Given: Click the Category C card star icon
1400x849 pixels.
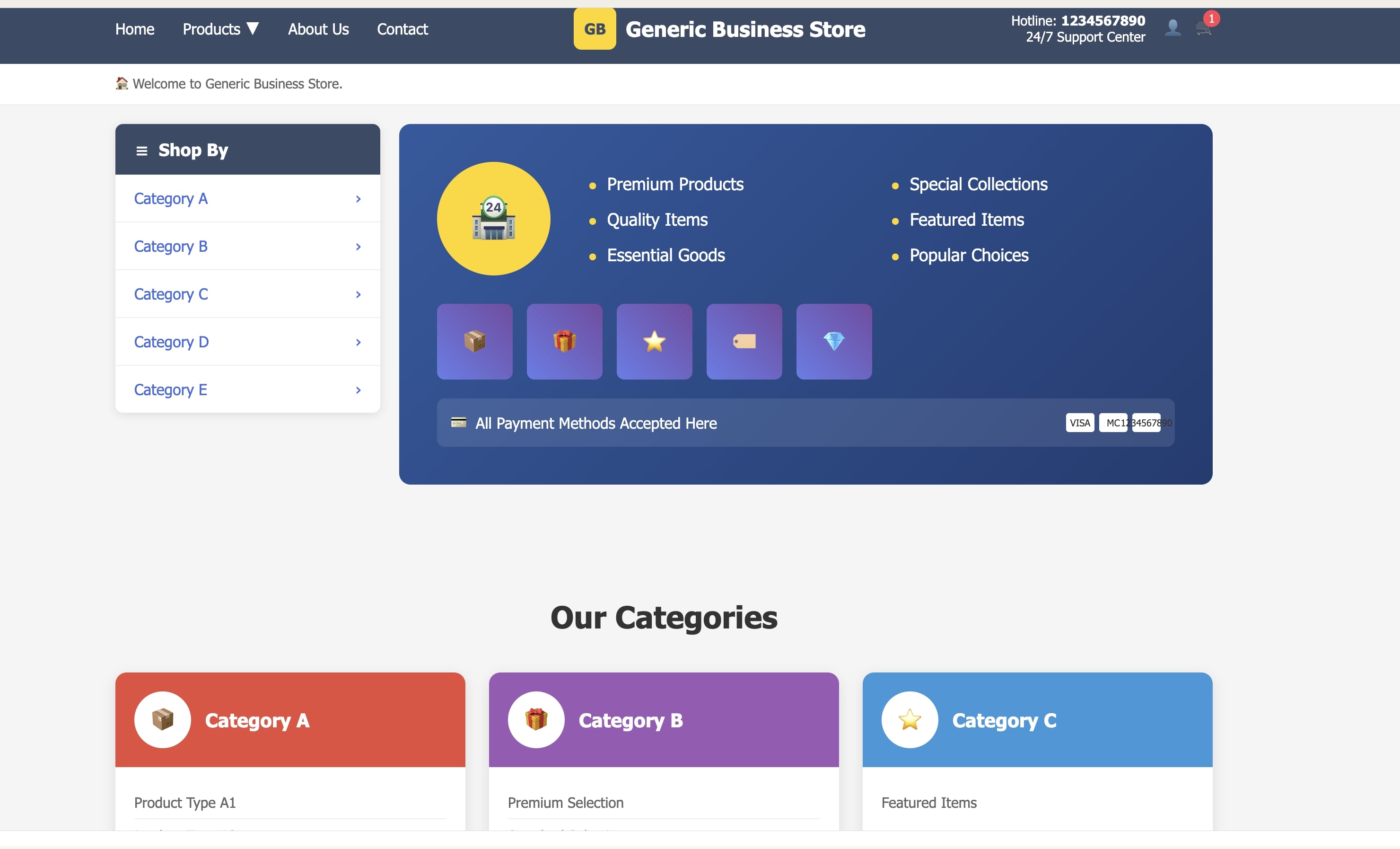Looking at the screenshot, I should [910, 720].
